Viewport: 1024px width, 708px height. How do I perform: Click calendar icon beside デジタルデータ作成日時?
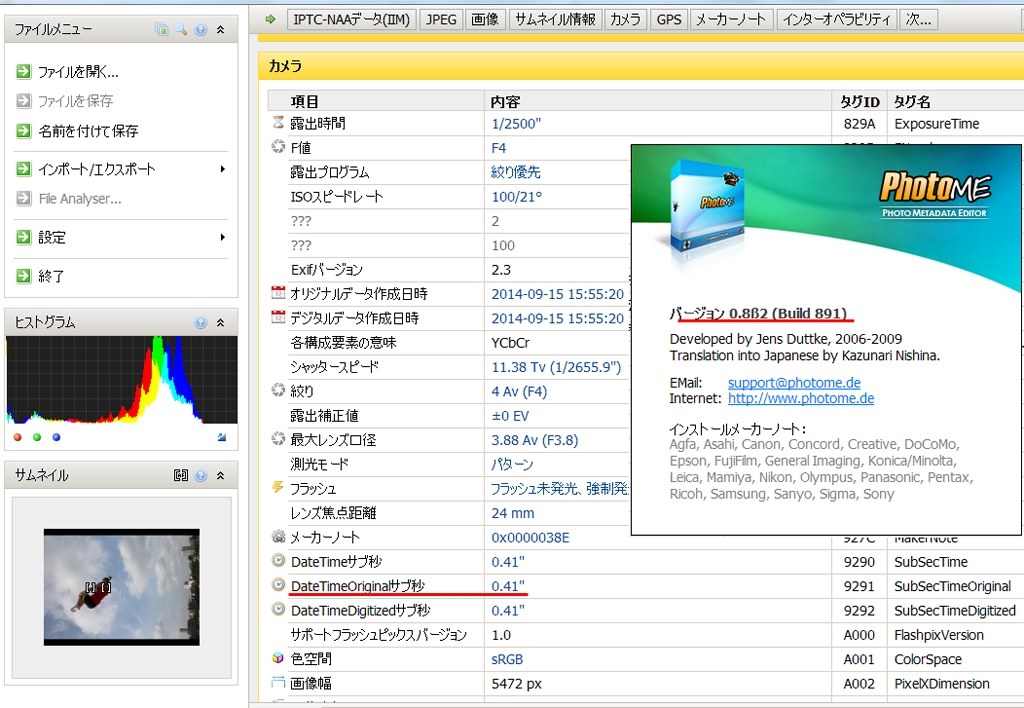(278, 317)
